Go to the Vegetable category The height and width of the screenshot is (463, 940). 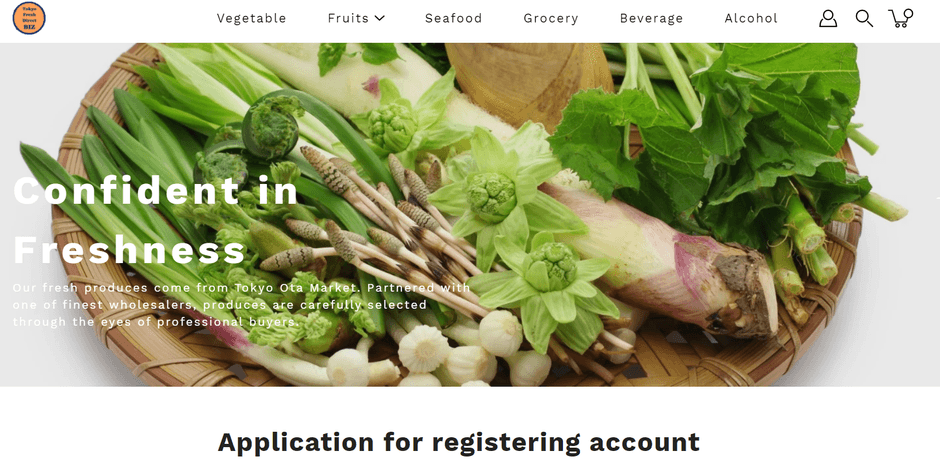pyautogui.click(x=251, y=19)
